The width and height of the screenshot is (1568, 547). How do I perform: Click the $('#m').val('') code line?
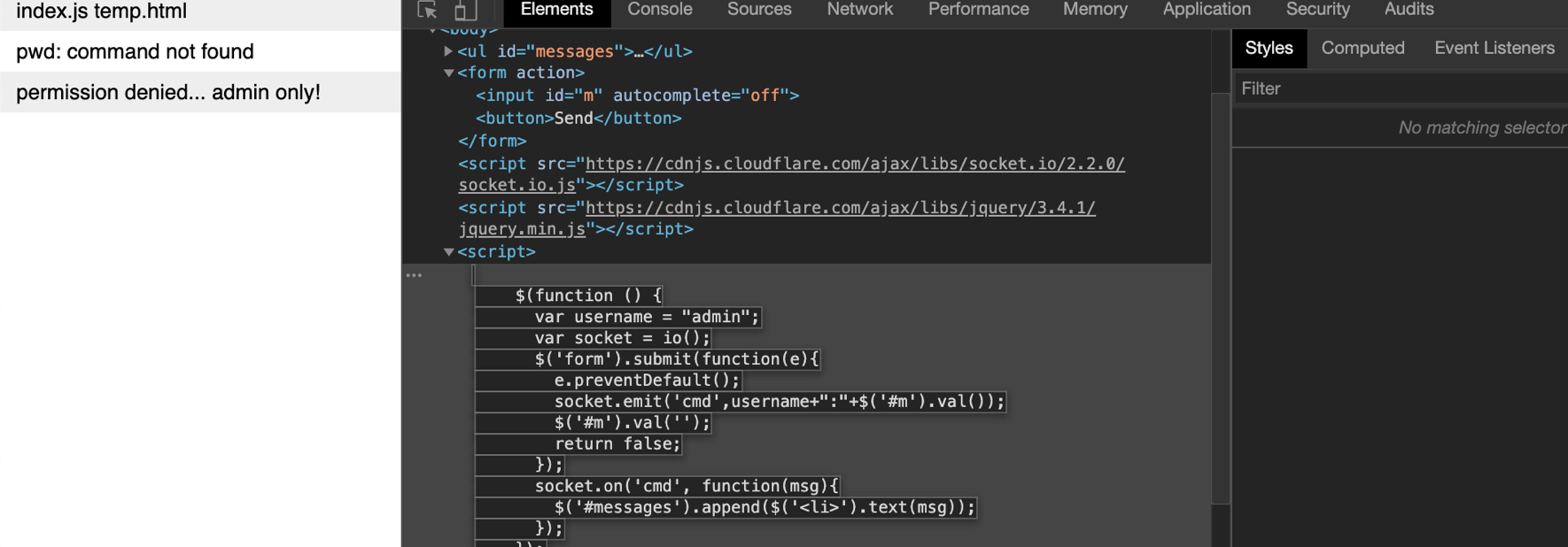pyautogui.click(x=633, y=423)
